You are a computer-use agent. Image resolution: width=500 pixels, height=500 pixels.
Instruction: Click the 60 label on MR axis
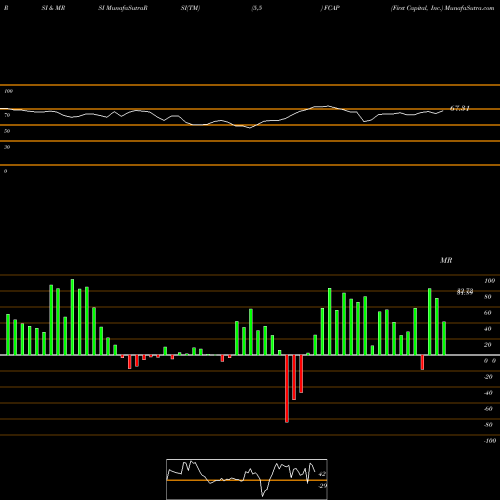click(x=488, y=313)
